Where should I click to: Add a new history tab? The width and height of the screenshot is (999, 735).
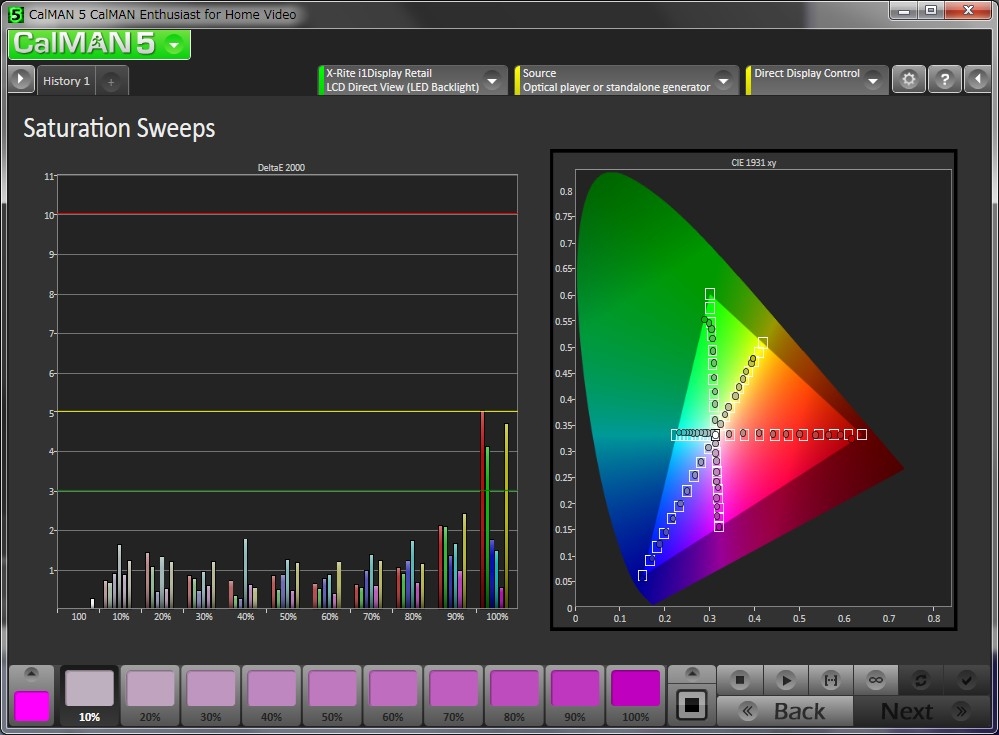[x=111, y=82]
